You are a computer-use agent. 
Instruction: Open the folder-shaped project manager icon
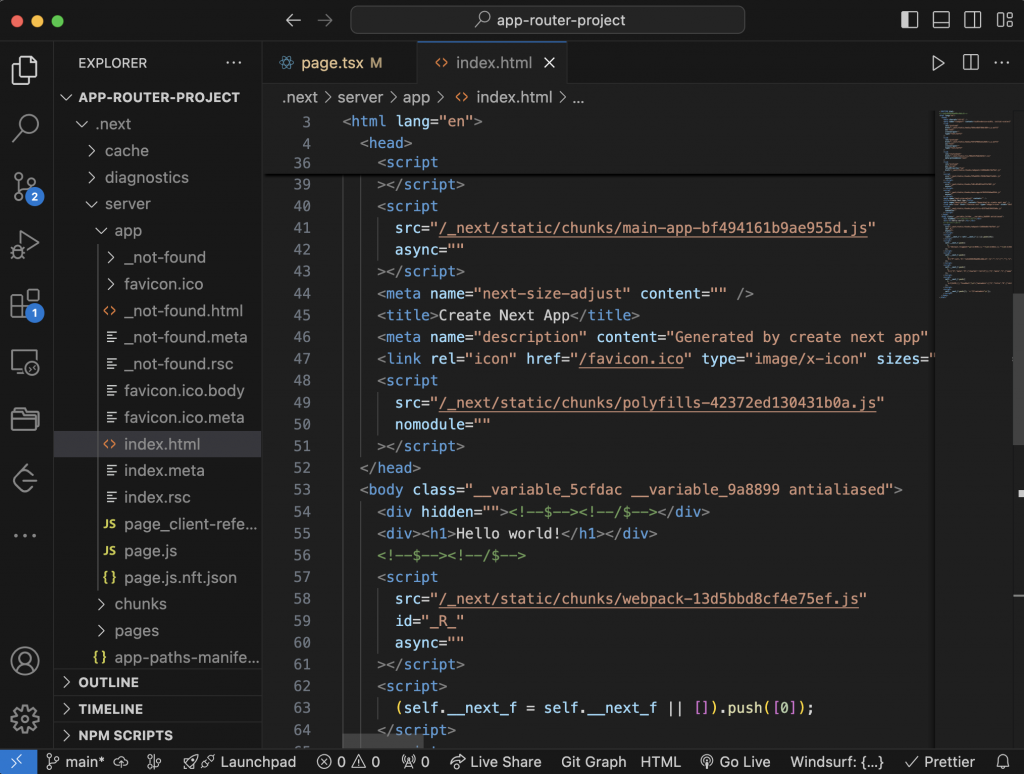(25, 419)
